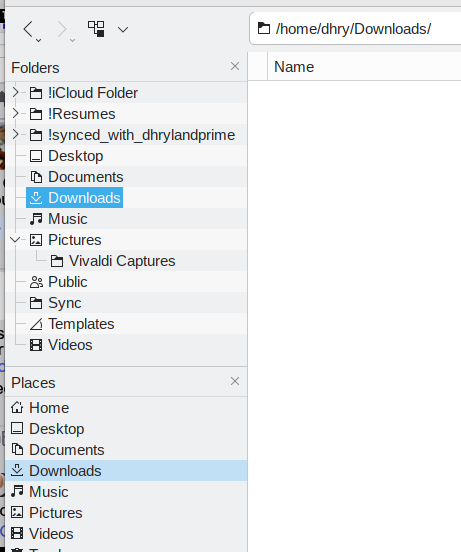Viewport: 461px width, 552px height.
Task: Collapse the Pictures folder tree
Action: pos(15,240)
